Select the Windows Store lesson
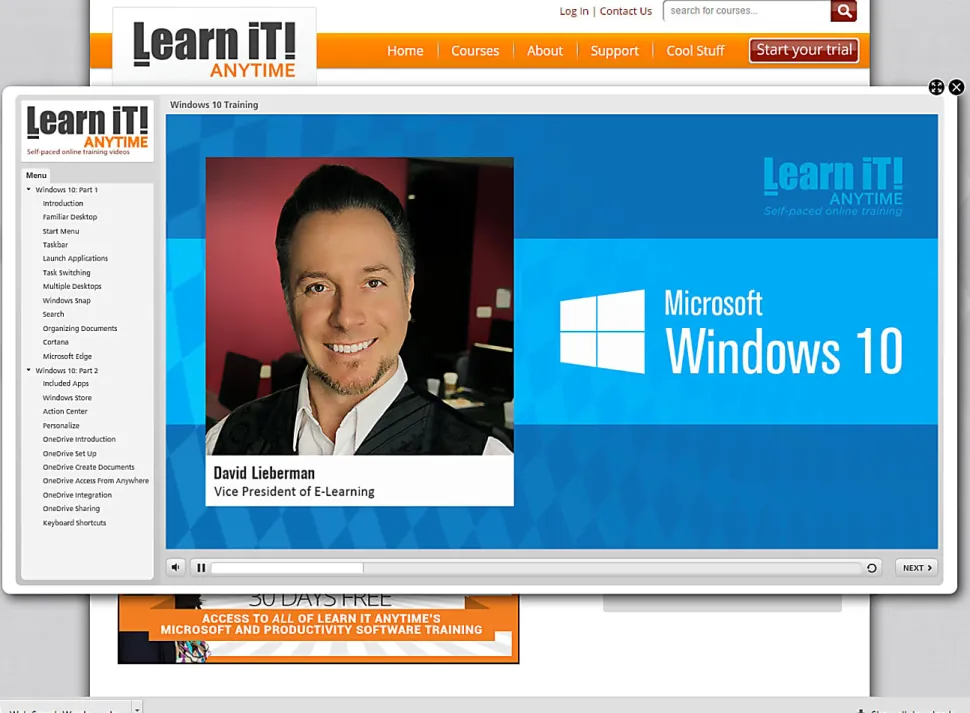Image resolution: width=970 pixels, height=713 pixels. [x=67, y=398]
